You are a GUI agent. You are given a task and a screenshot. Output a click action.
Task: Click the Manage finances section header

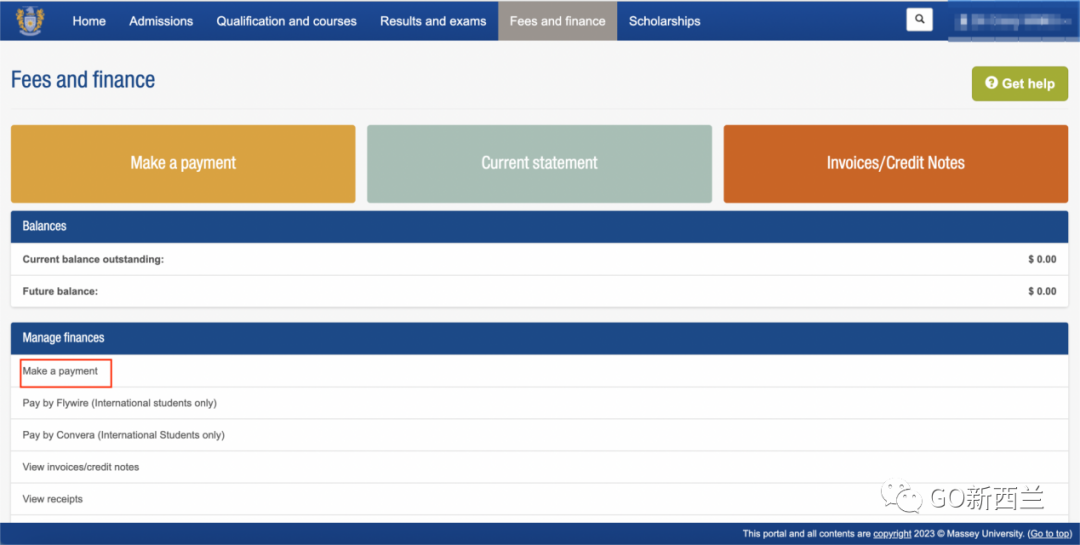tap(539, 338)
